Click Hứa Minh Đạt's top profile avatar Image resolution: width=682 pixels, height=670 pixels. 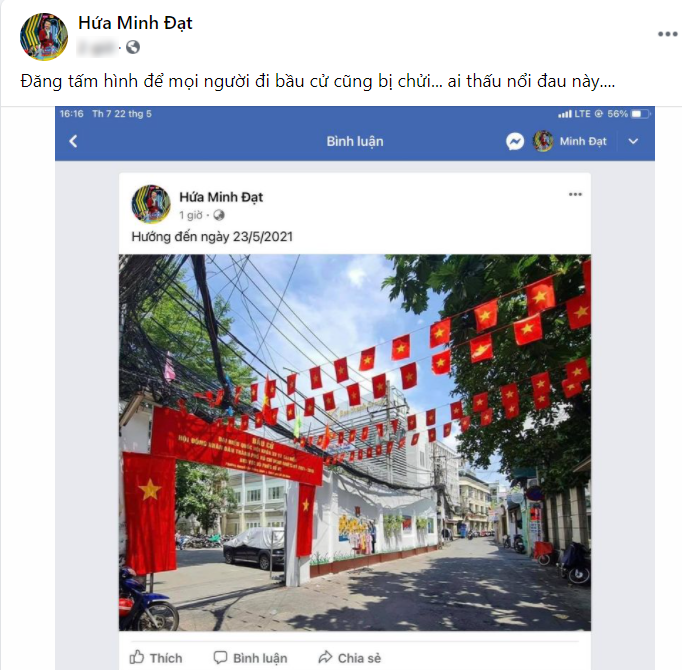pyautogui.click(x=44, y=37)
